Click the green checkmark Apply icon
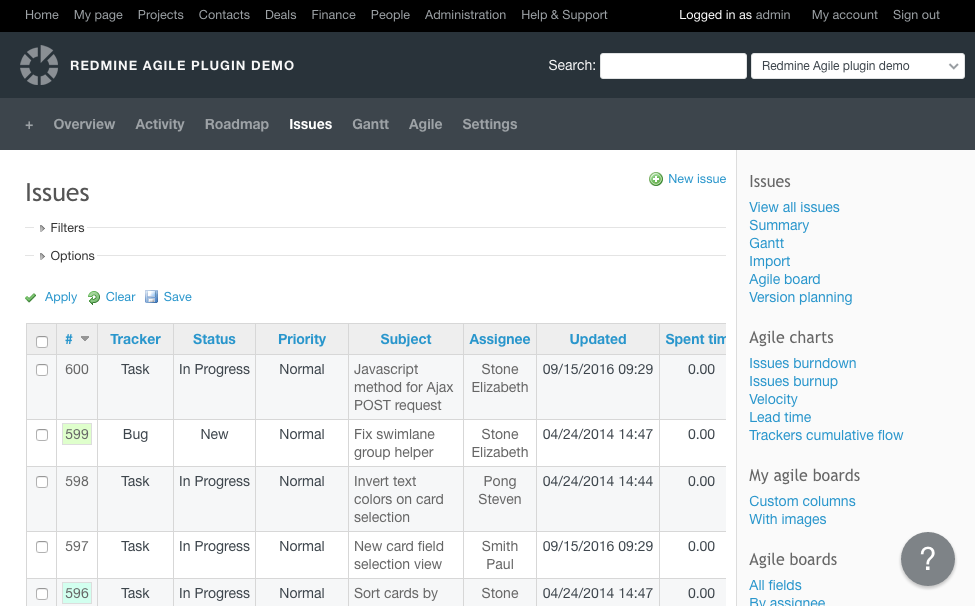975x606 pixels. point(31,297)
